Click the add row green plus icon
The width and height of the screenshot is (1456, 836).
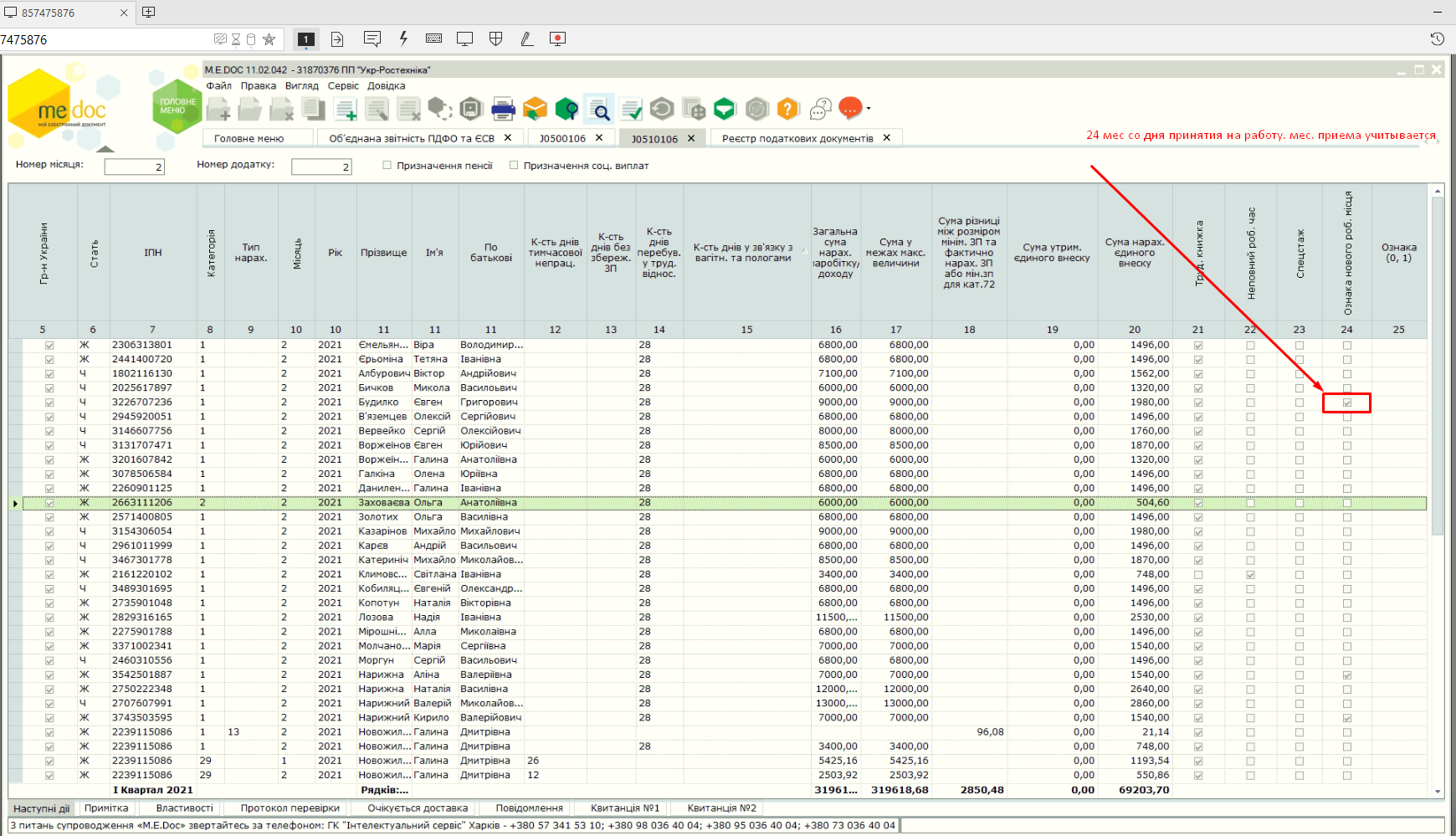345,109
